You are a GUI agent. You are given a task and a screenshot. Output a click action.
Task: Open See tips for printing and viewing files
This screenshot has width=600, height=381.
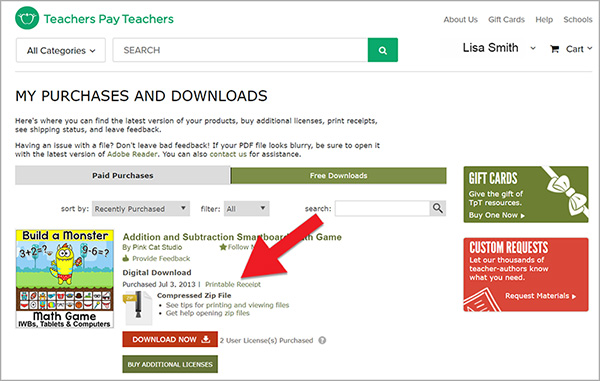coord(227,305)
